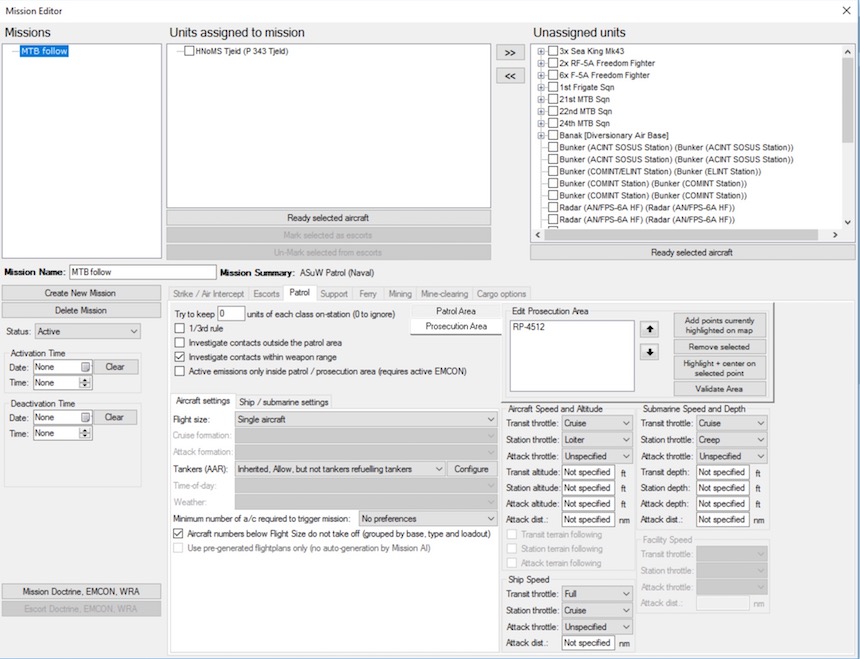Toggle Investigate contacts within weapon range
The width and height of the screenshot is (860, 659).
click(x=179, y=357)
